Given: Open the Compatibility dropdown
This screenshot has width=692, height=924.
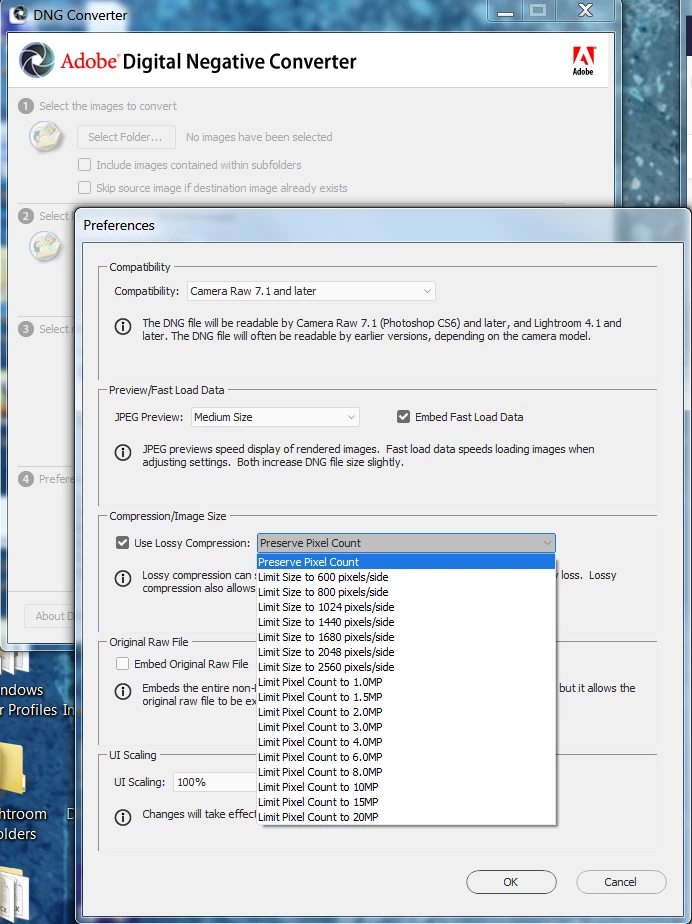Looking at the screenshot, I should (311, 291).
